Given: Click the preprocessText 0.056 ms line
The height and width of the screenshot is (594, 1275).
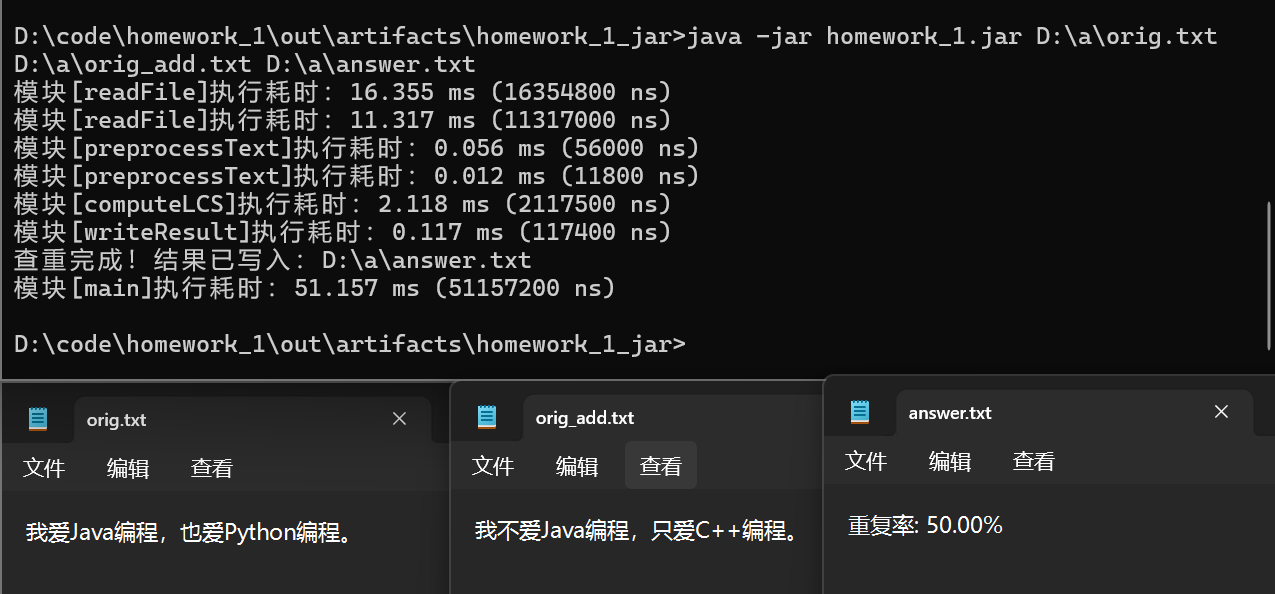Looking at the screenshot, I should point(357,149).
